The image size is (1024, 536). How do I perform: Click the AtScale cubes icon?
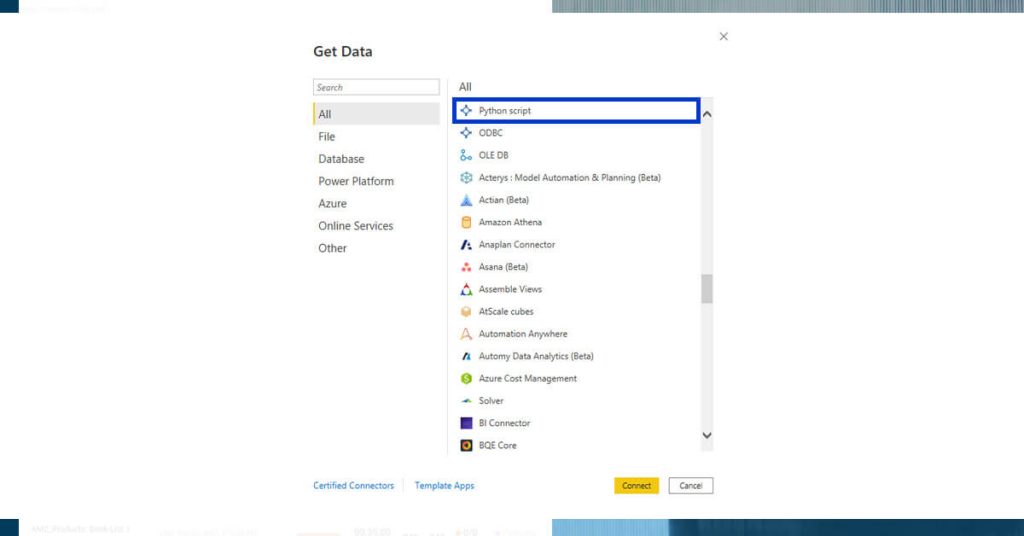[x=466, y=311]
